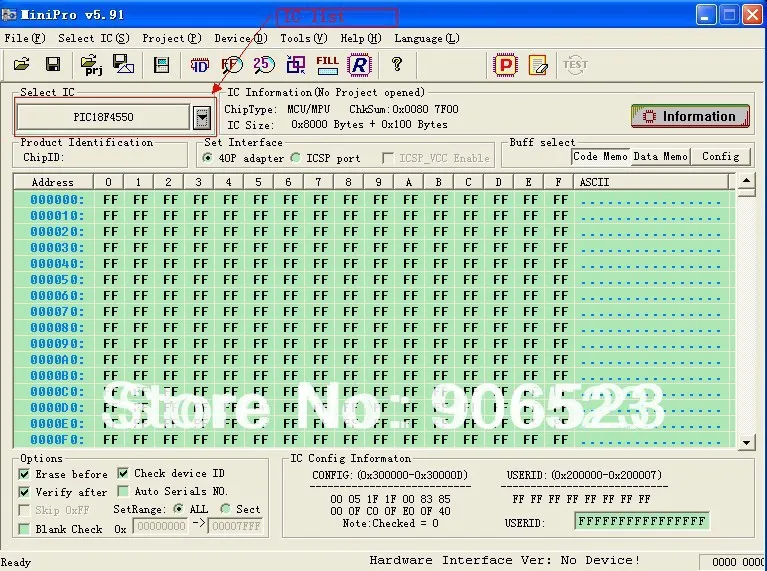Click the edit notes pencil icon
The width and height of the screenshot is (767, 571).
tap(538, 65)
